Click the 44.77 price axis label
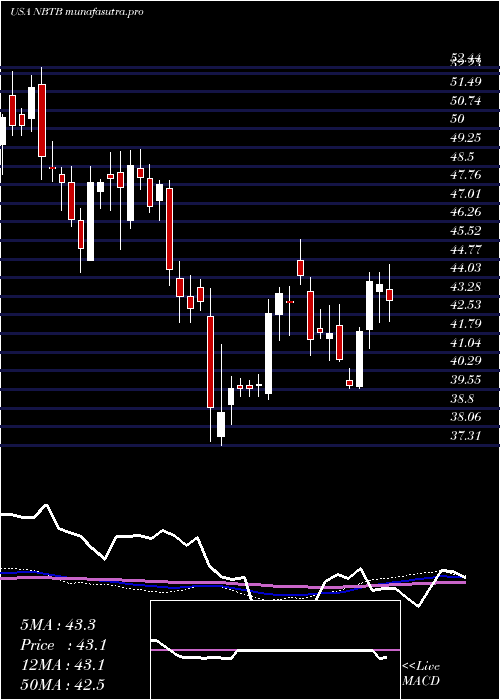 point(466,249)
